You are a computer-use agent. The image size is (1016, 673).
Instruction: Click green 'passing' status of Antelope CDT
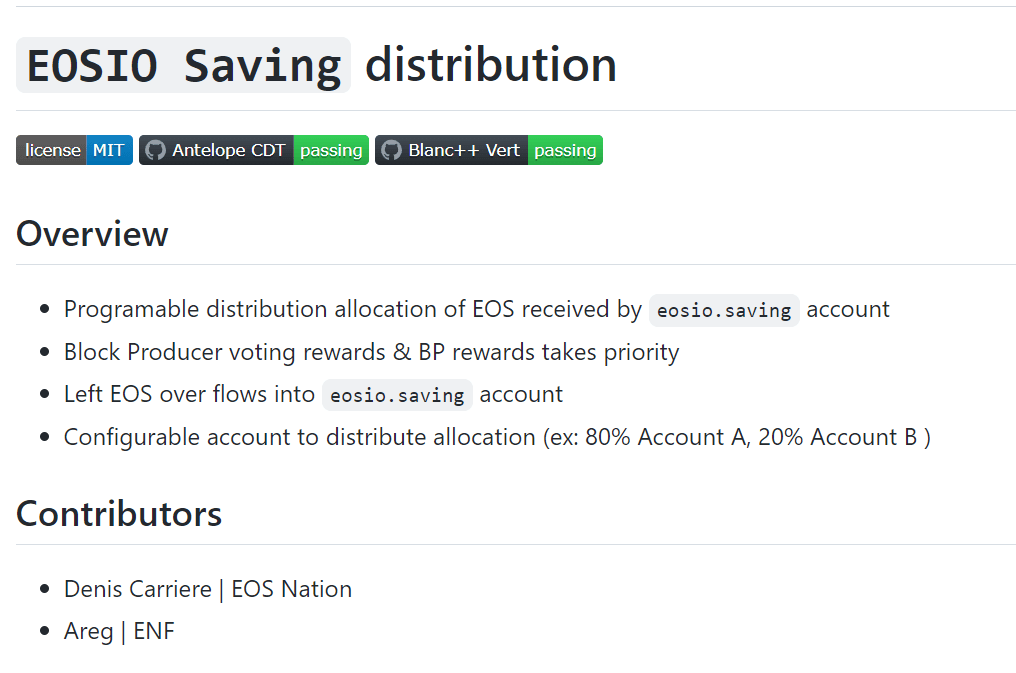331,151
